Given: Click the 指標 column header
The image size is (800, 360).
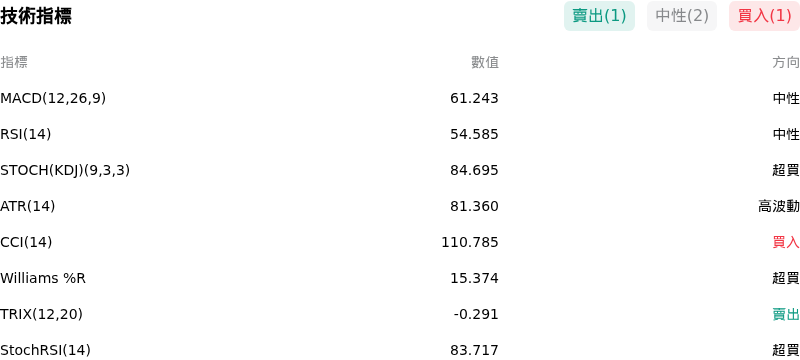Looking at the screenshot, I should point(14,62).
